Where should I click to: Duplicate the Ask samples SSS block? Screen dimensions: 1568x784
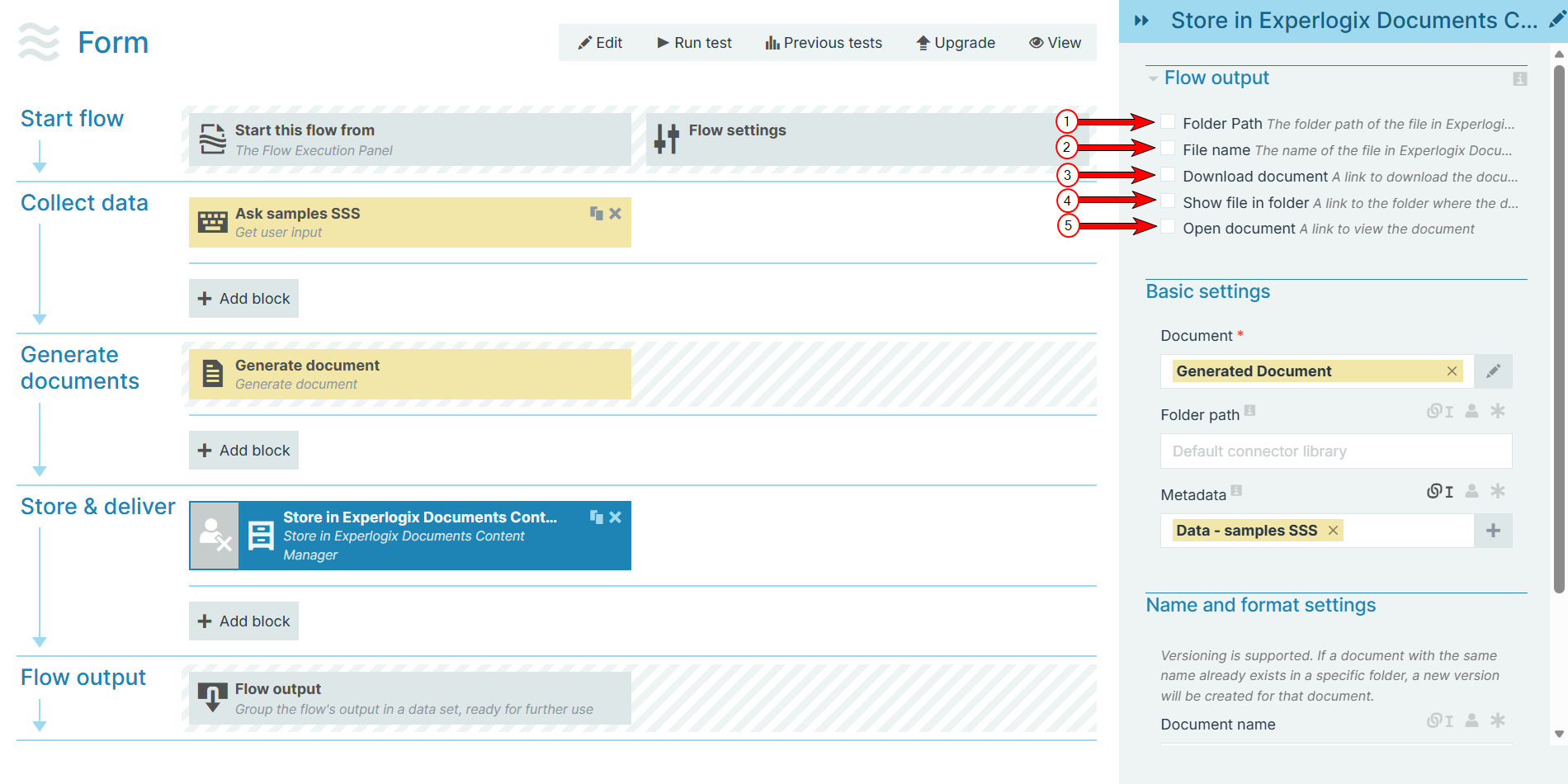[x=597, y=213]
